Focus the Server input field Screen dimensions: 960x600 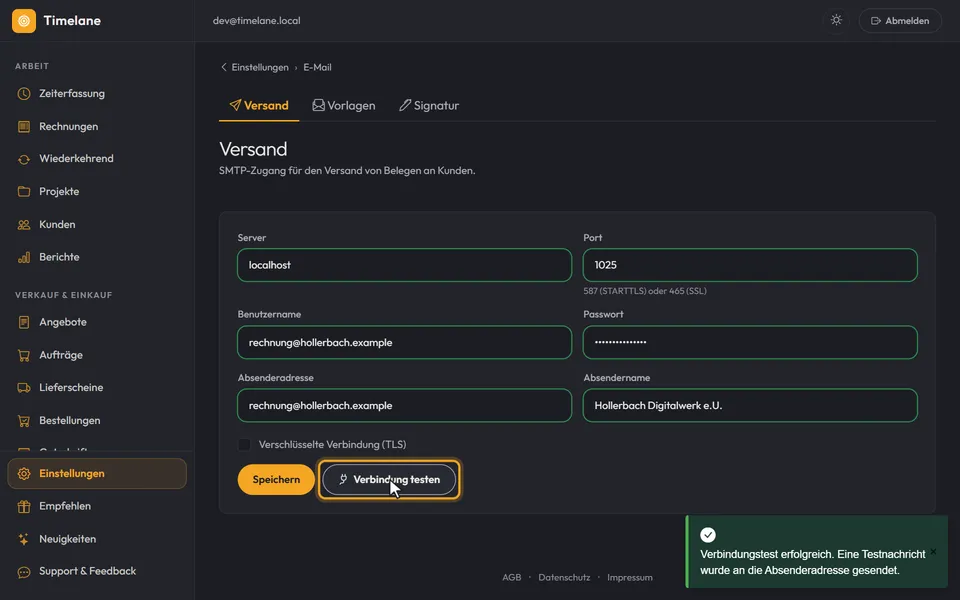405,265
